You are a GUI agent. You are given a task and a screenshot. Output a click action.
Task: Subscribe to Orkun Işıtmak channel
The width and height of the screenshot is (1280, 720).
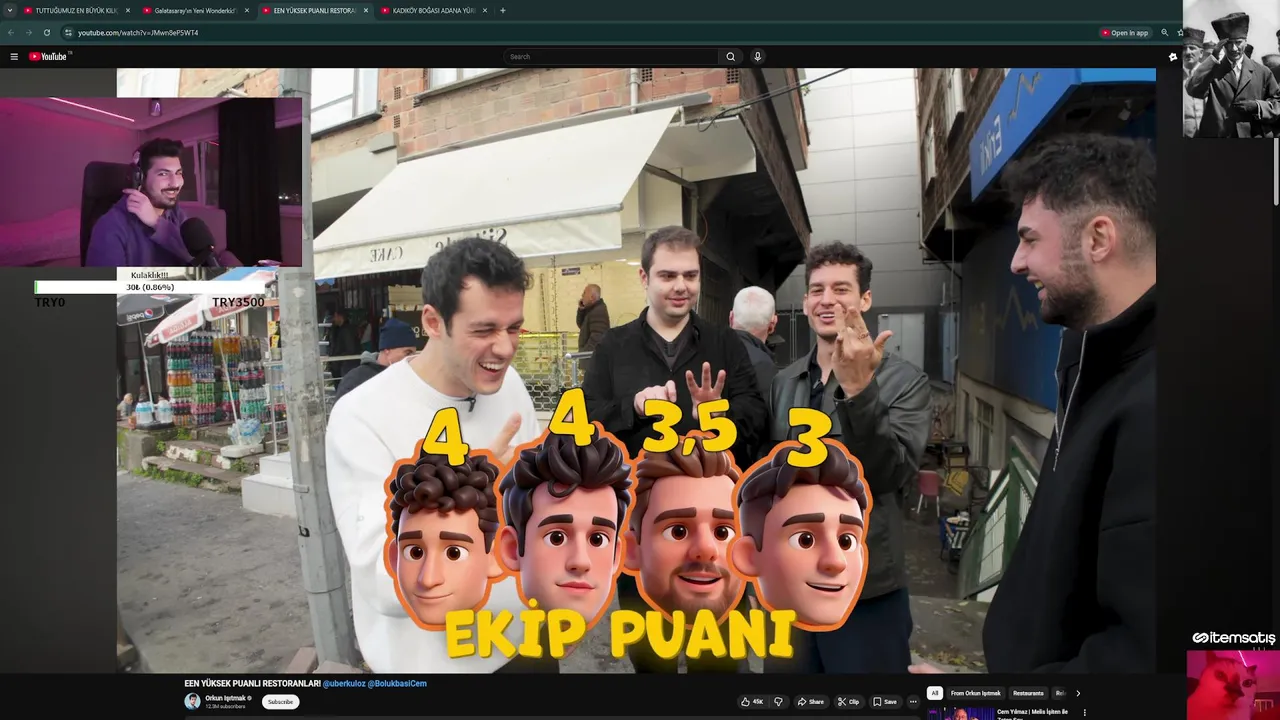280,701
